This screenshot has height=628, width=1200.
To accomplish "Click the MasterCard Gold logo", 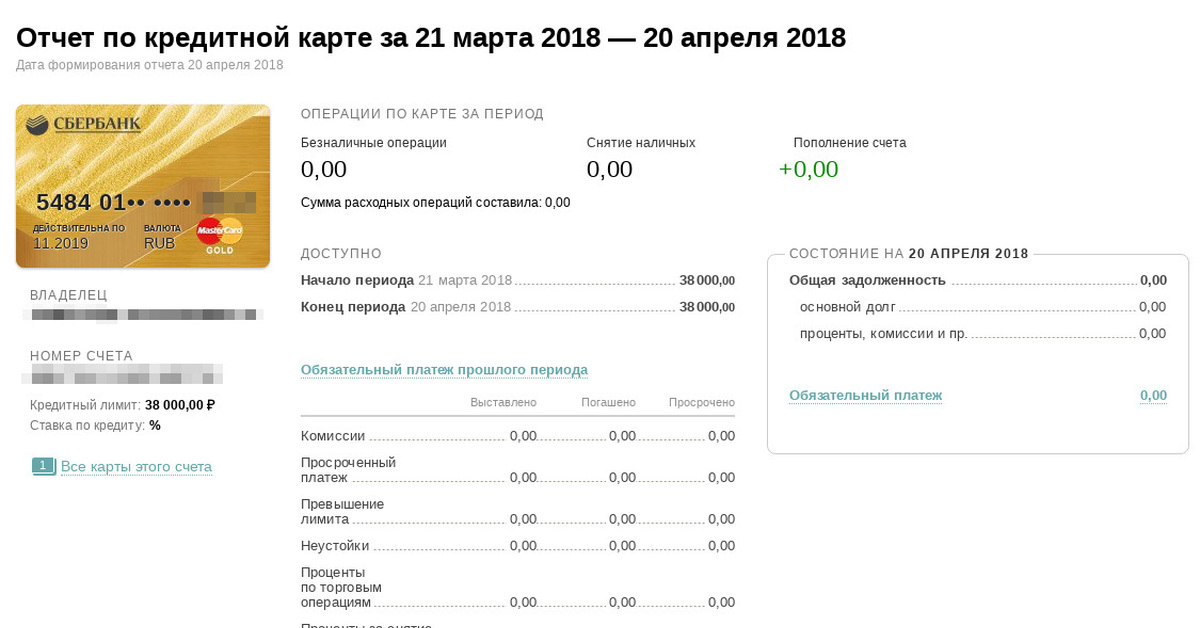I will [x=220, y=234].
